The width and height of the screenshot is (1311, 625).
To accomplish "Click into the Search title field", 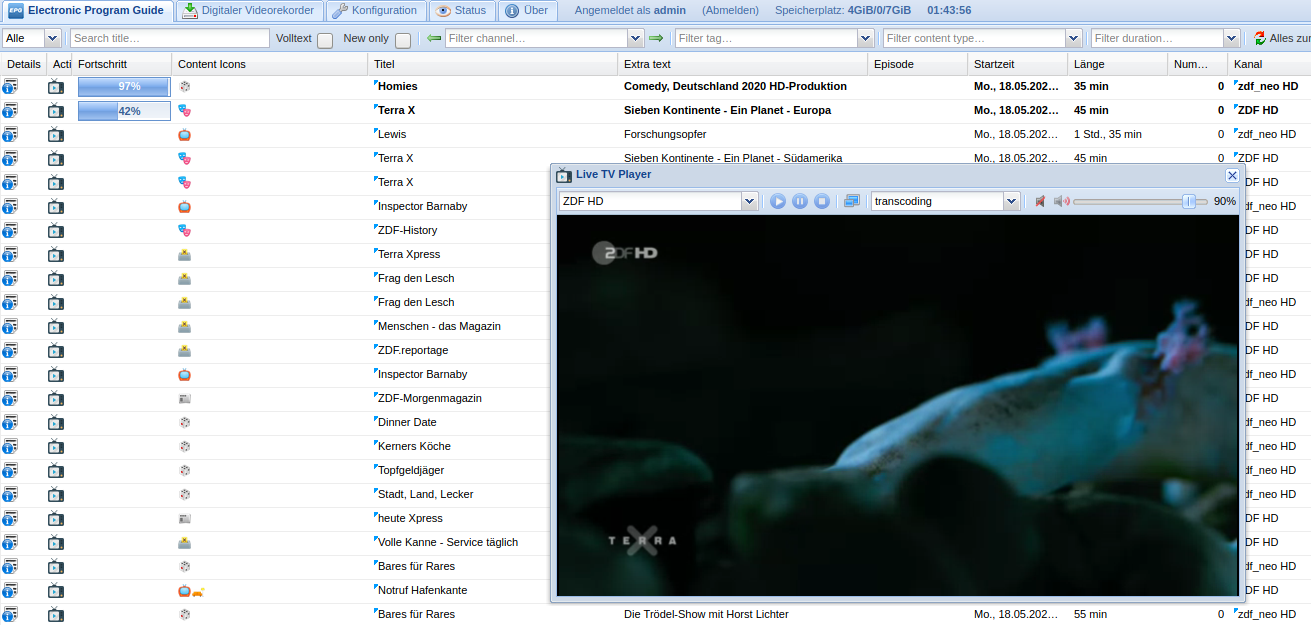I will click(169, 38).
